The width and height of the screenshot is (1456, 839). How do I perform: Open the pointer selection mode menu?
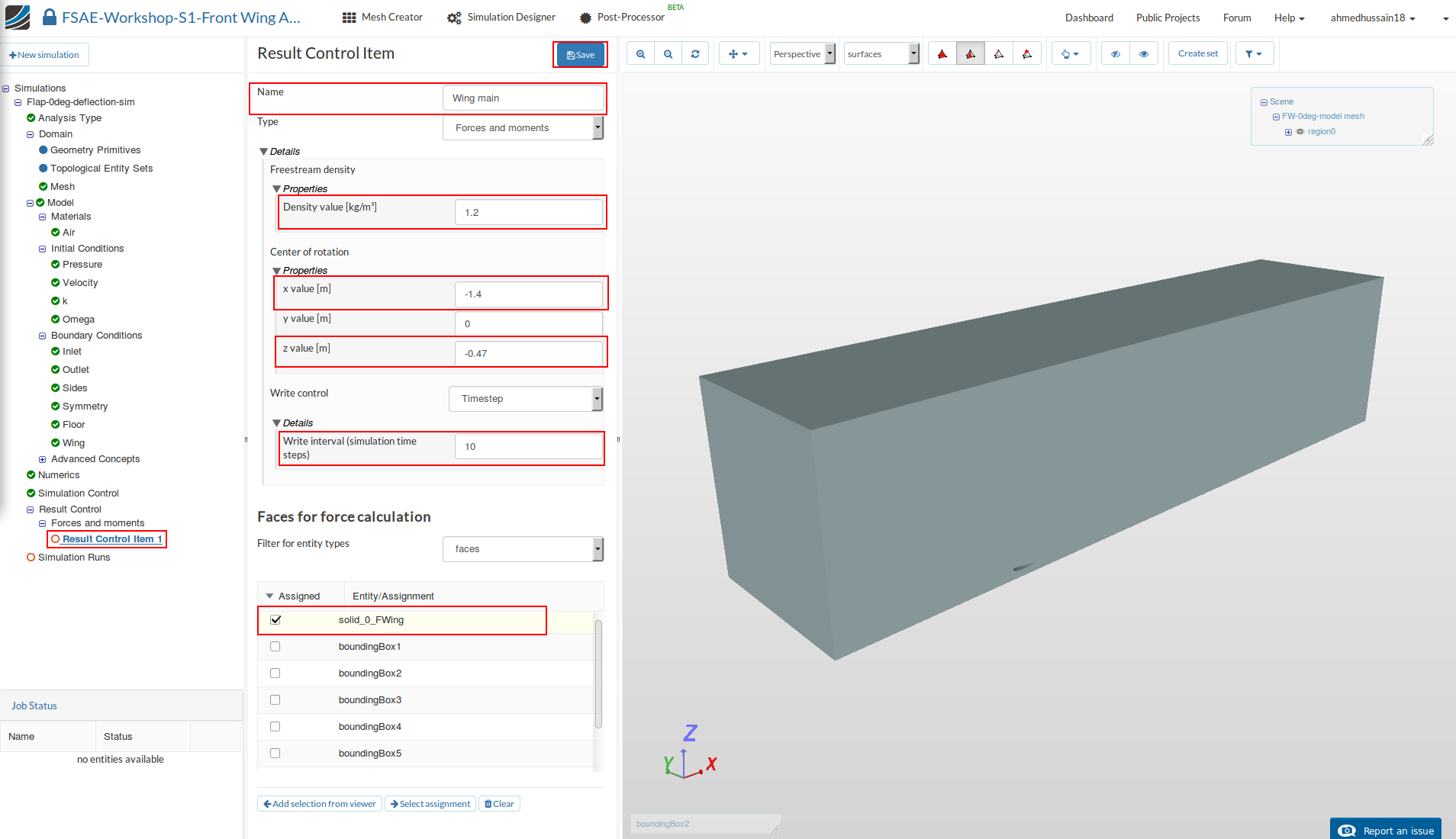[1070, 54]
